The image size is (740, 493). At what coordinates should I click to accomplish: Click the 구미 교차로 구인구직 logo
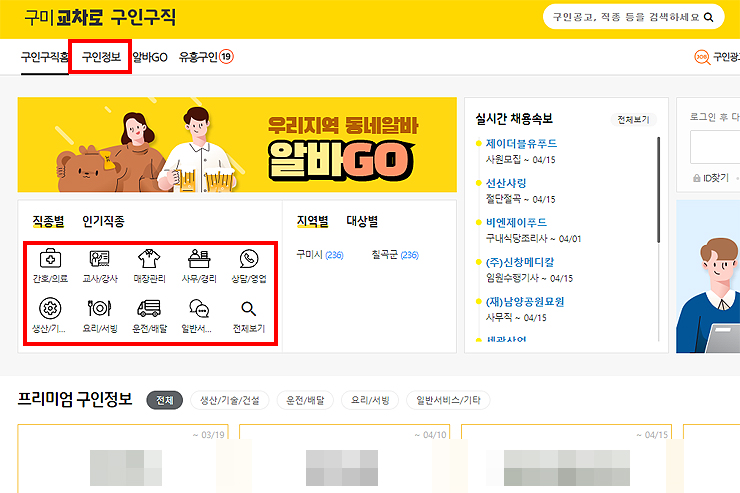(100, 18)
